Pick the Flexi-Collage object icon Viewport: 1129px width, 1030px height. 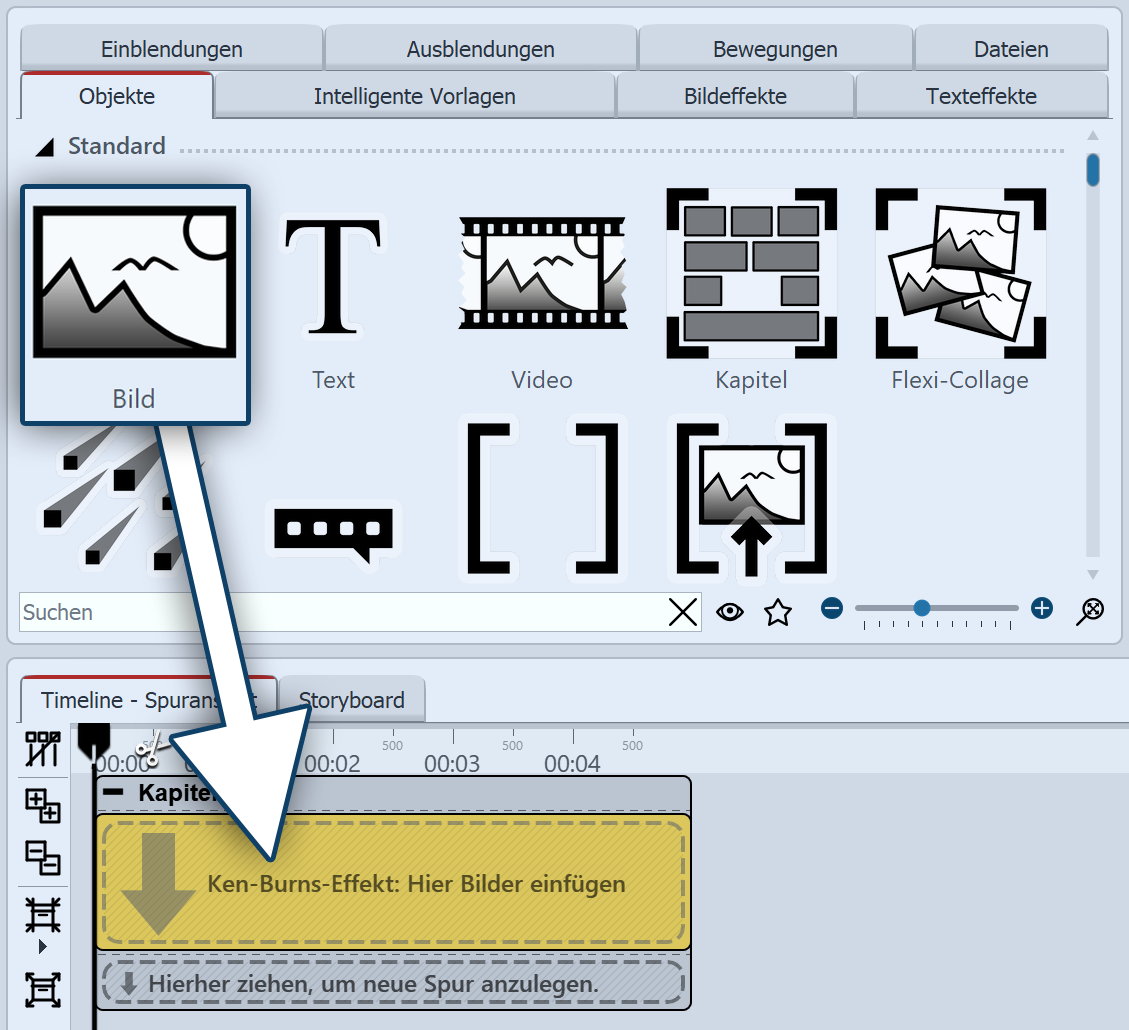coord(960,273)
